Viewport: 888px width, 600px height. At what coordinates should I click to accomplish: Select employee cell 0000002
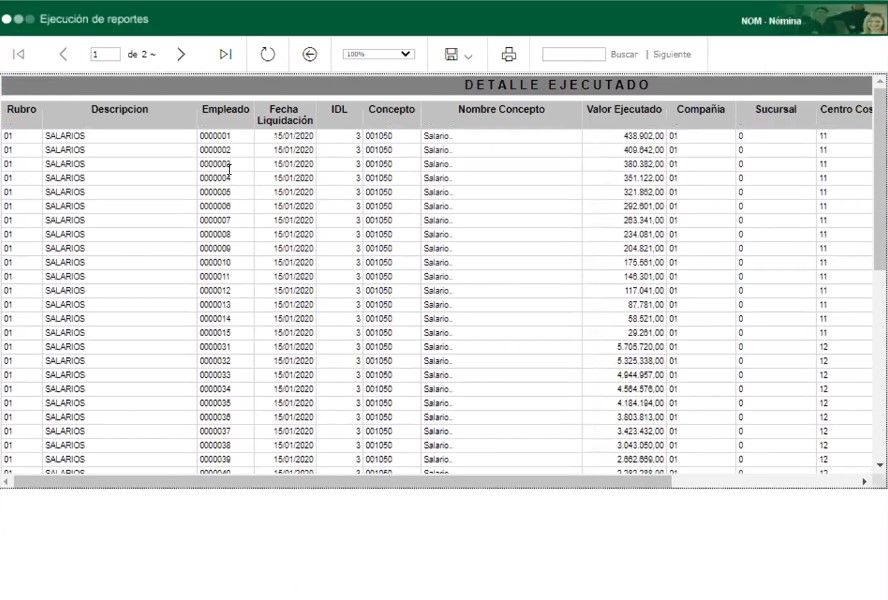coord(215,150)
